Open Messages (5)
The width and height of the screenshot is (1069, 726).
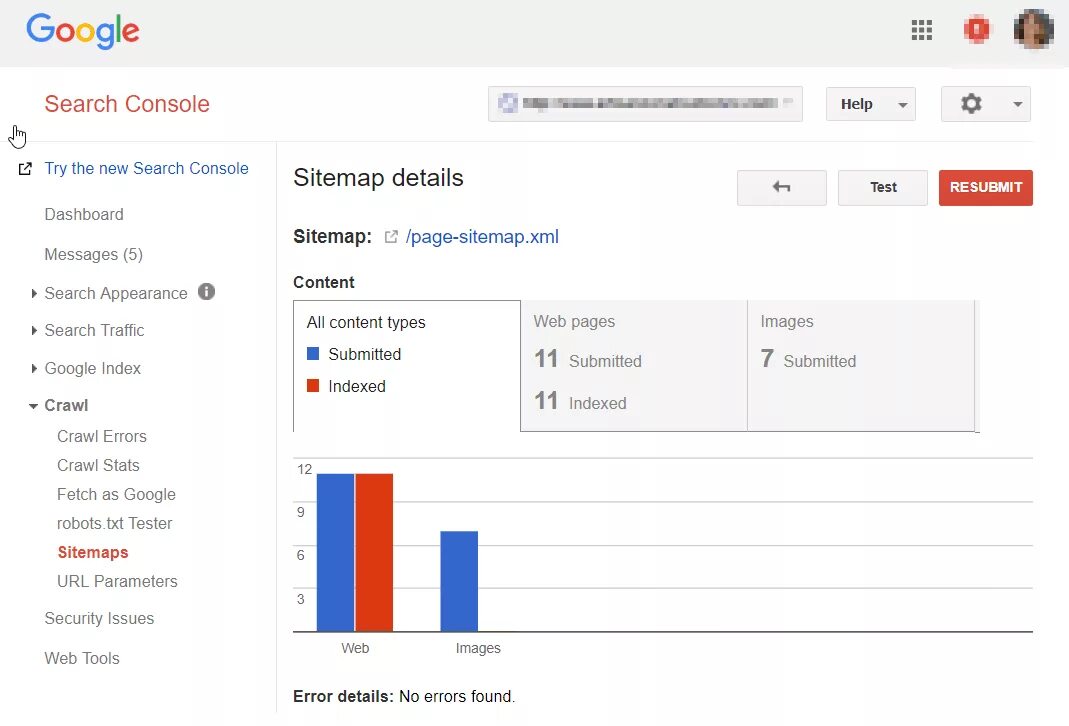(x=93, y=254)
